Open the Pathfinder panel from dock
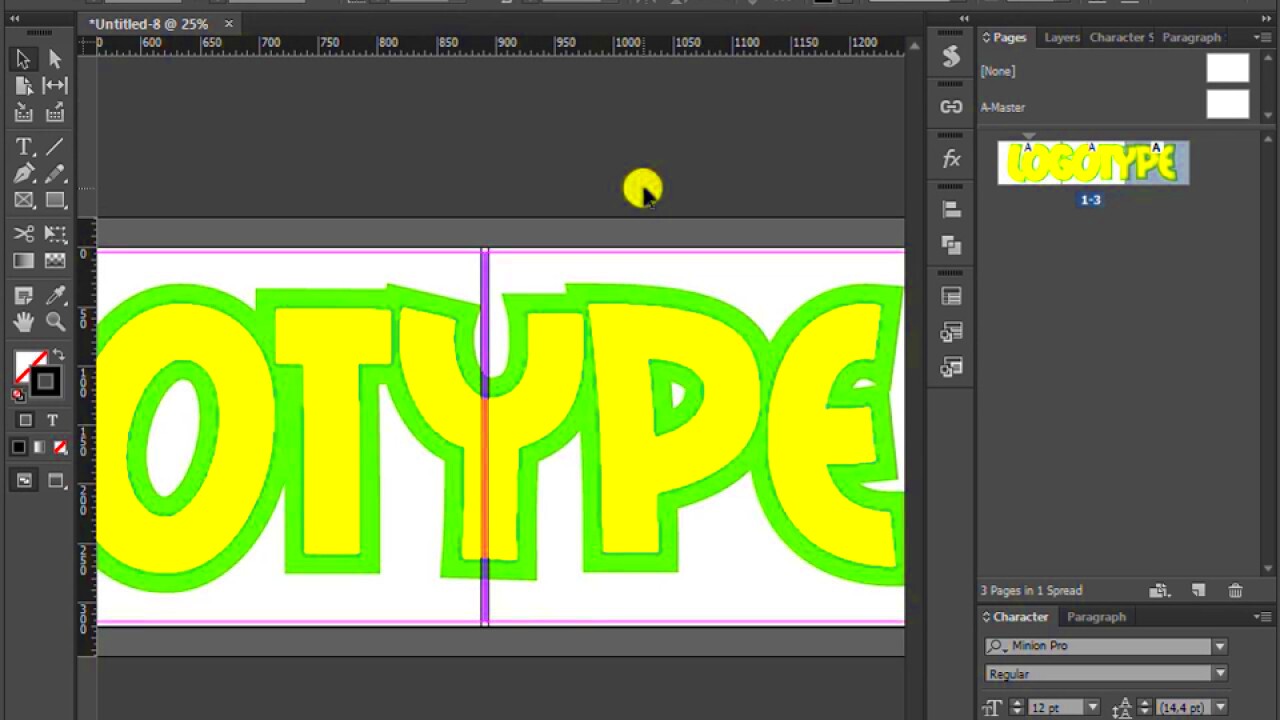 pos(951,245)
